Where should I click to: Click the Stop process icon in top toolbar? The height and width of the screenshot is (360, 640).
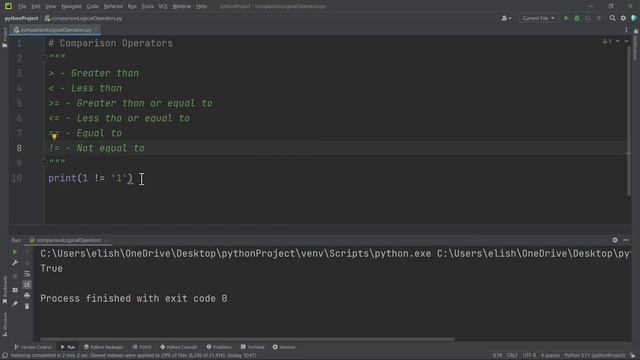point(599,18)
